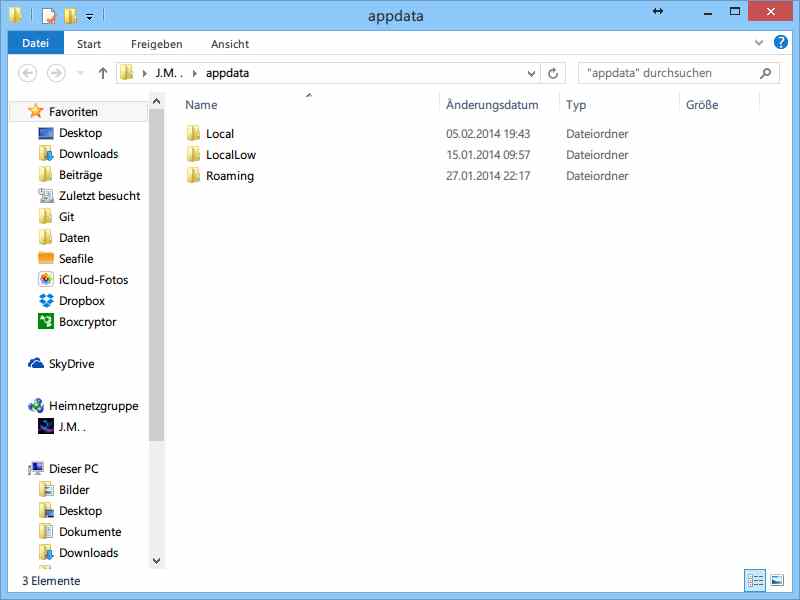The width and height of the screenshot is (800, 600).
Task: Click the navigation pane scrollbar thumb
Action: point(157,274)
